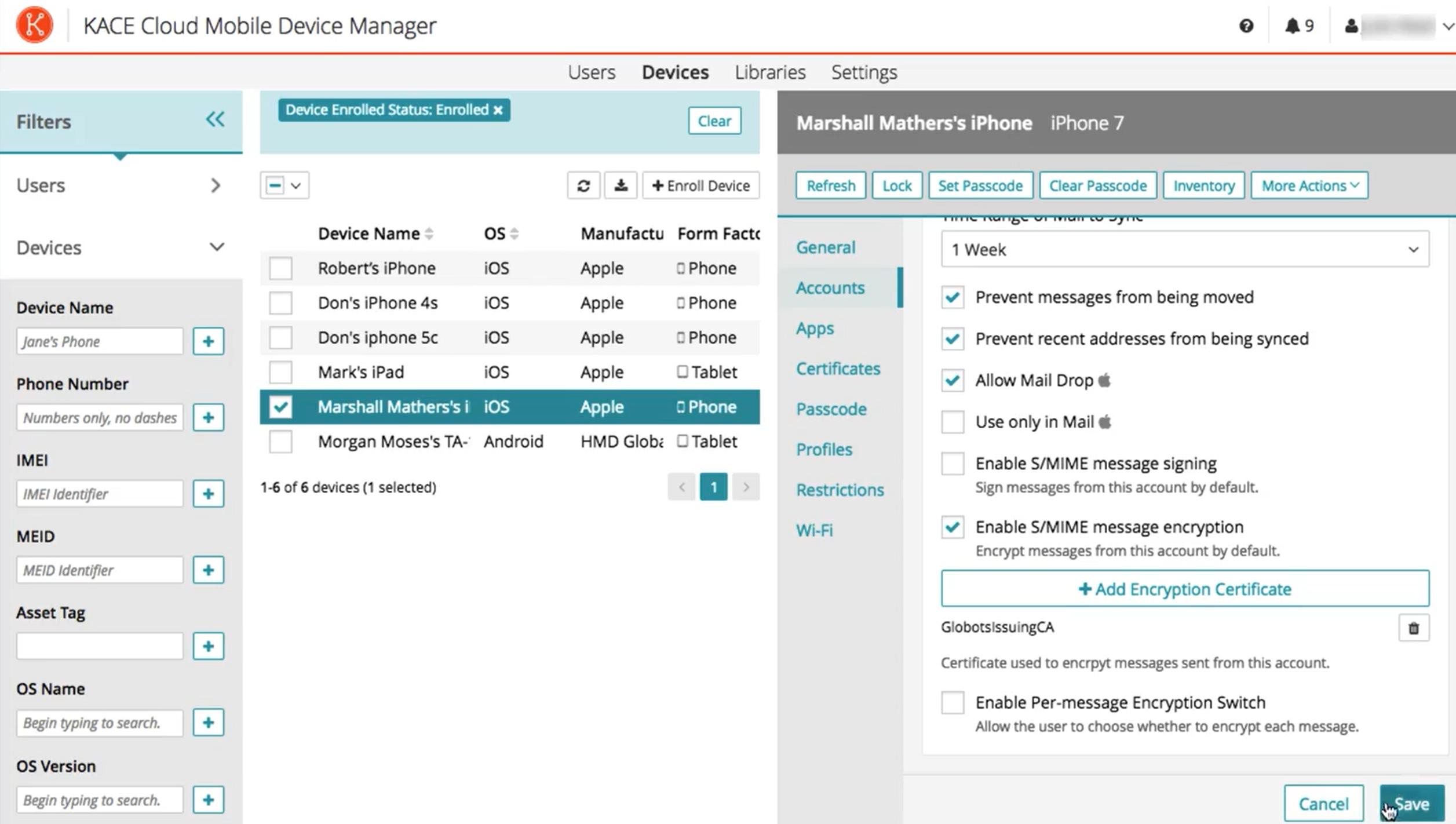
Task: Select Don's iphone 5c checkbox
Action: (280, 338)
